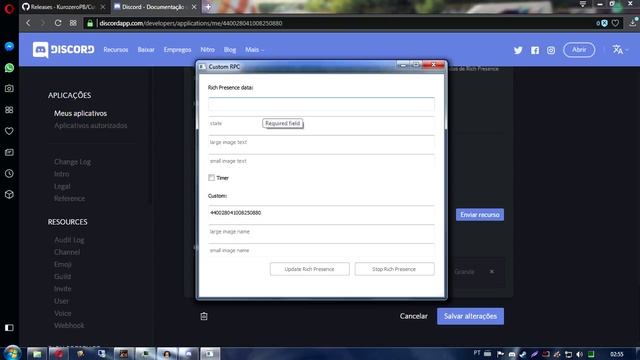
Task: Open the Recursos menu item
Action: [116, 50]
